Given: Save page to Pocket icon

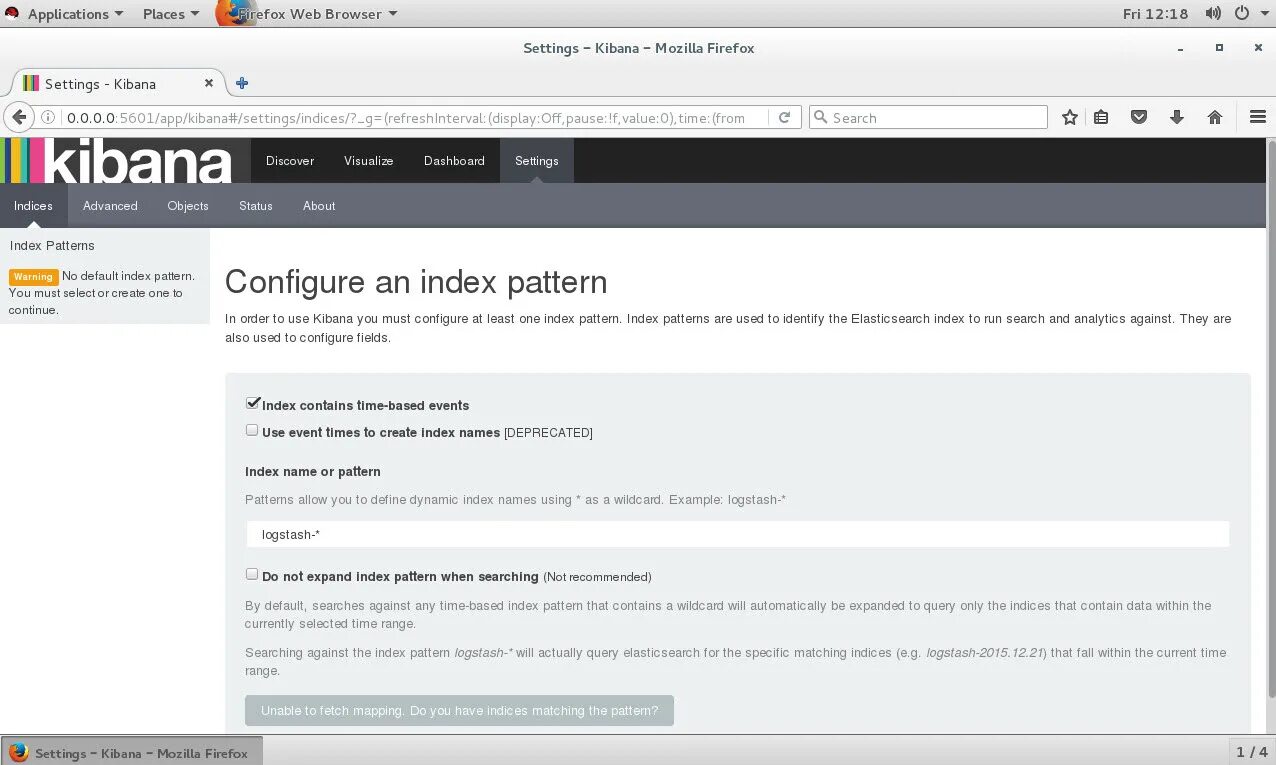Looking at the screenshot, I should [1139, 117].
